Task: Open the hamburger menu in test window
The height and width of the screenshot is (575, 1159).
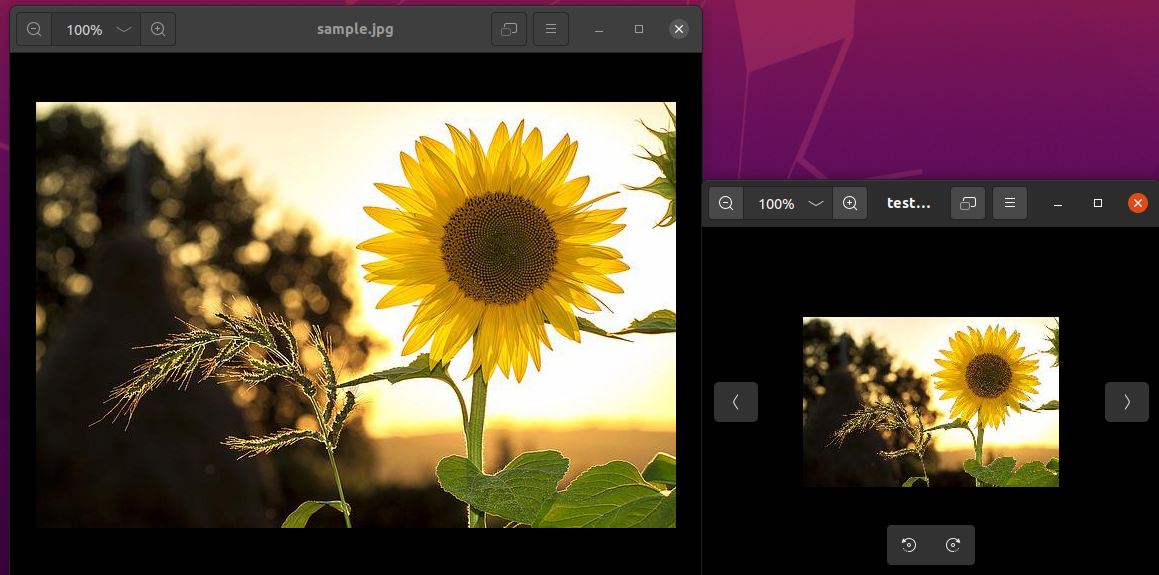Action: pyautogui.click(x=1010, y=203)
